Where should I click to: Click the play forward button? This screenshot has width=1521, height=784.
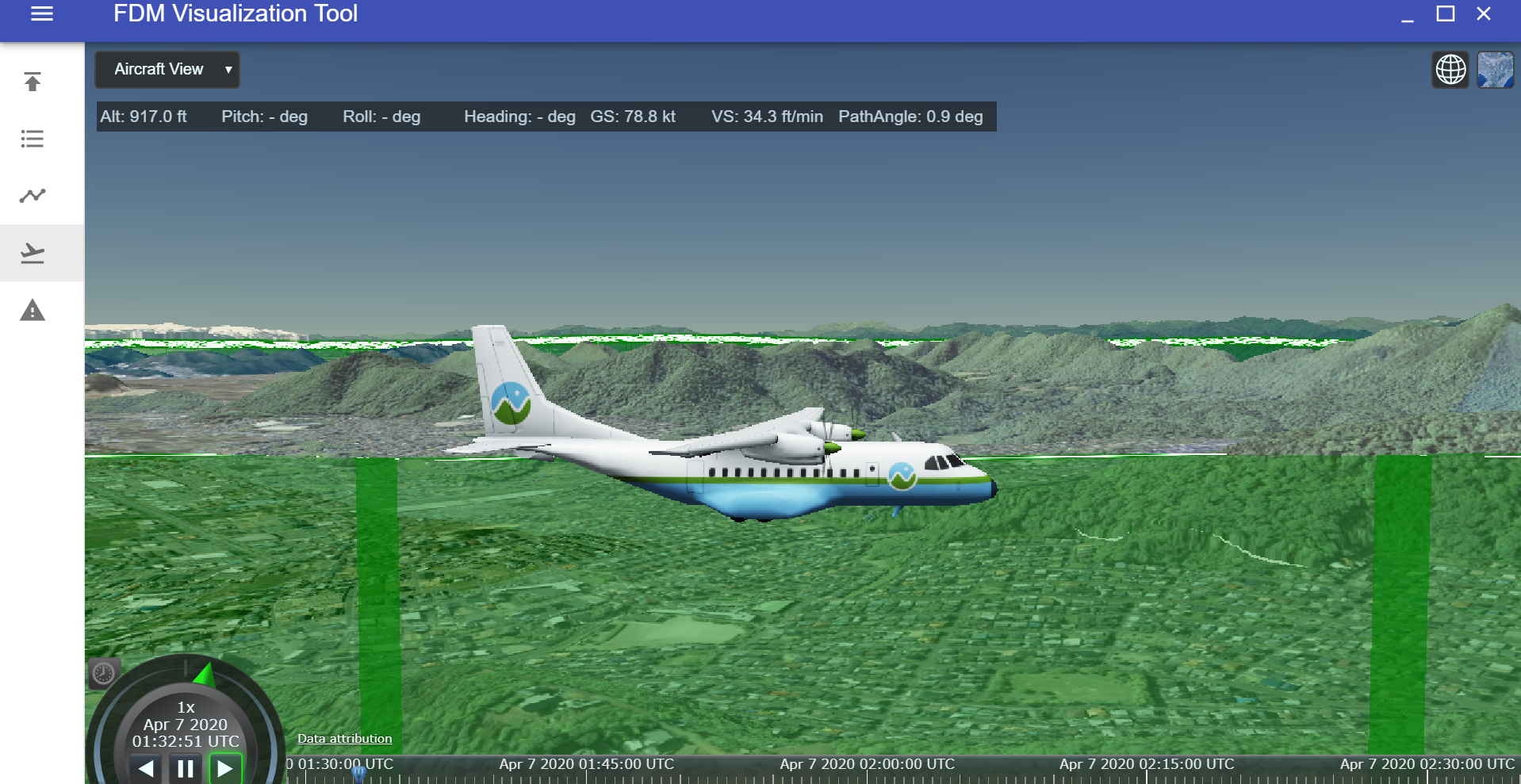point(225,768)
